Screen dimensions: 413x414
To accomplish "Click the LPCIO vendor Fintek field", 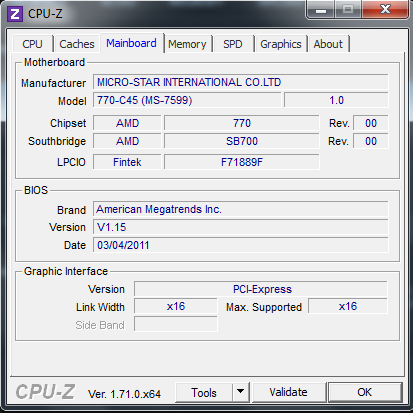I will point(127,162).
